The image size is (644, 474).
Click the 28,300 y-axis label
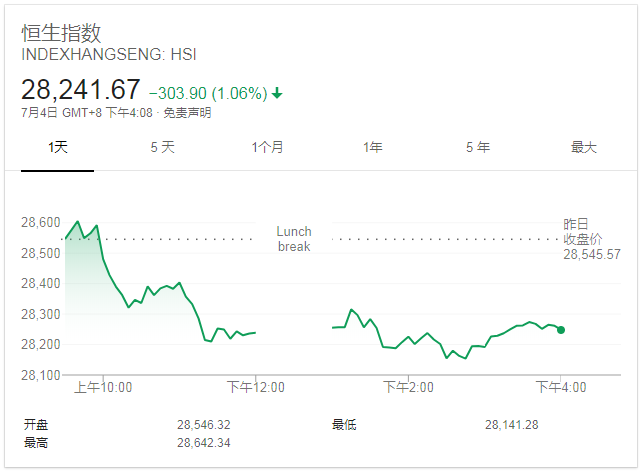click(x=41, y=314)
